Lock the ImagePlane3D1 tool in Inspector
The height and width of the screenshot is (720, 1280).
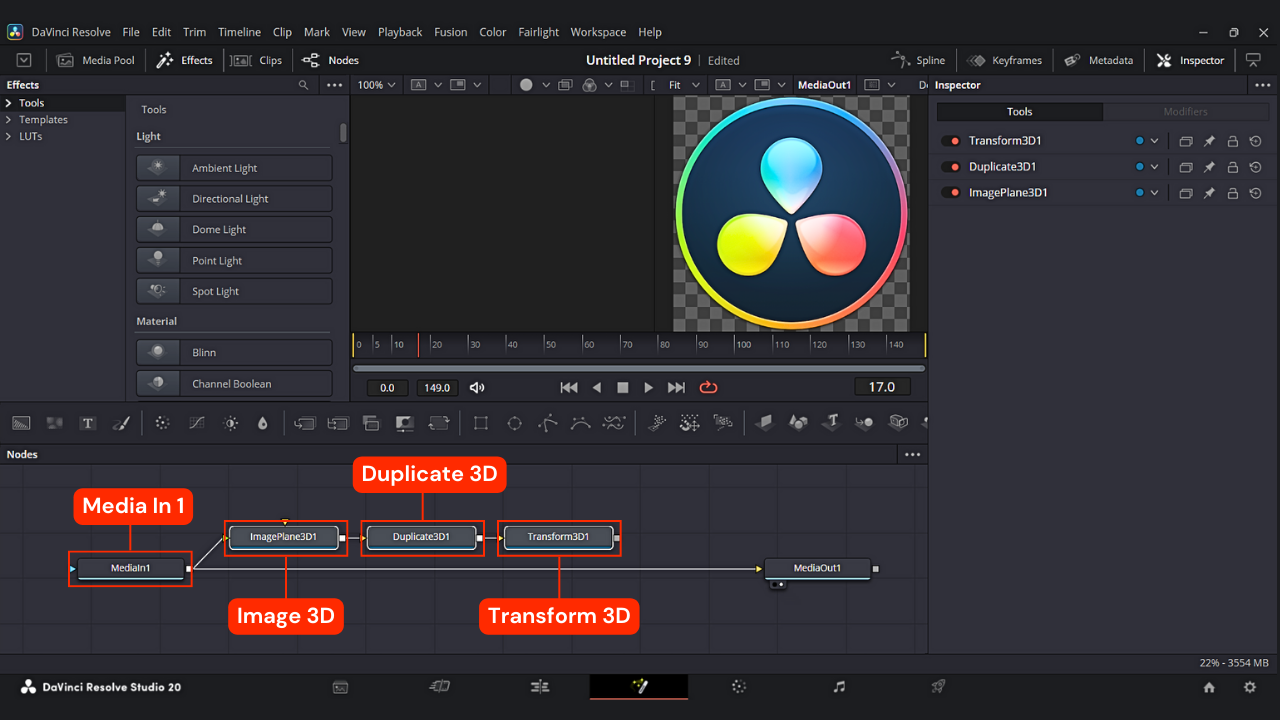coord(1232,193)
